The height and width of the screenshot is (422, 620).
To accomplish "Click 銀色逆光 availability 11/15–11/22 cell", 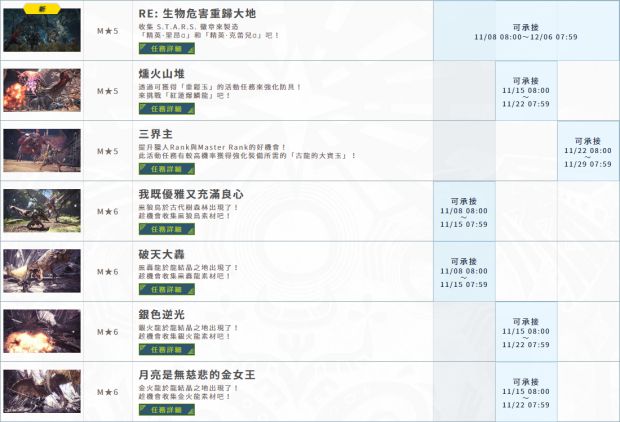I will pos(526,332).
